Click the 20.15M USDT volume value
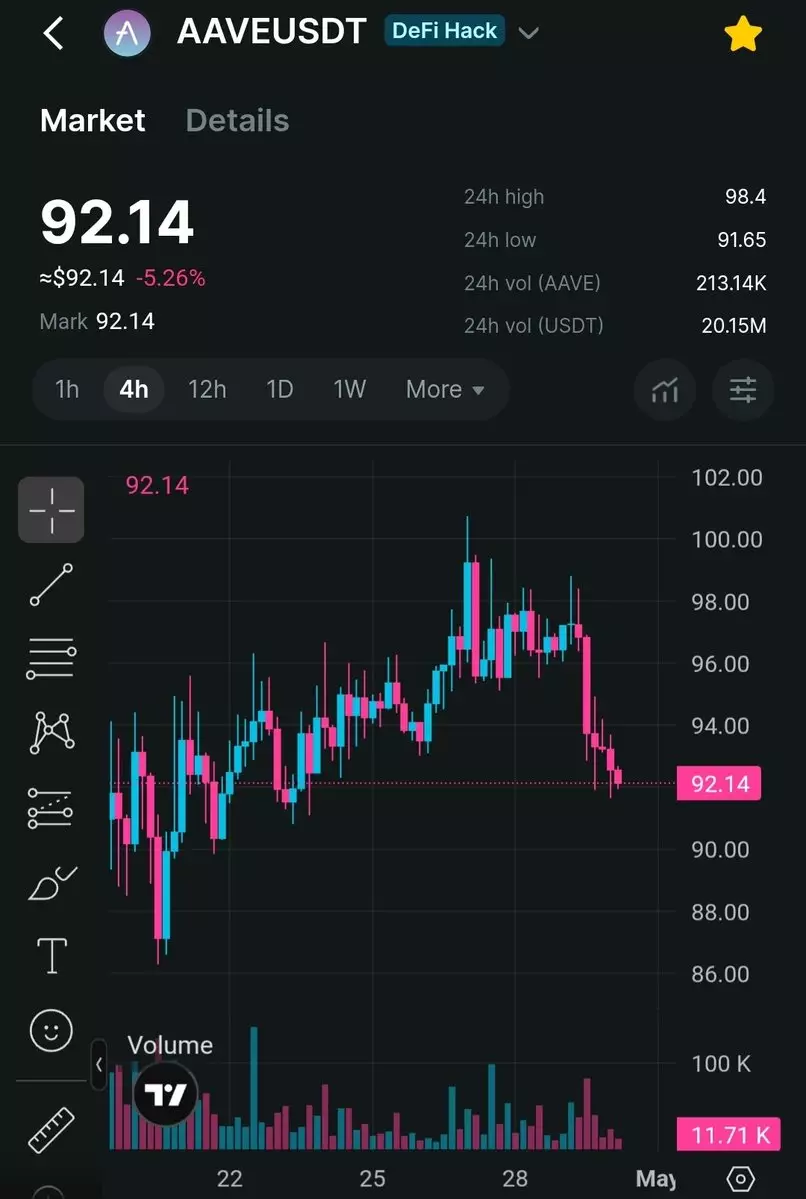Viewport: 806px width, 1199px height. coord(734,326)
